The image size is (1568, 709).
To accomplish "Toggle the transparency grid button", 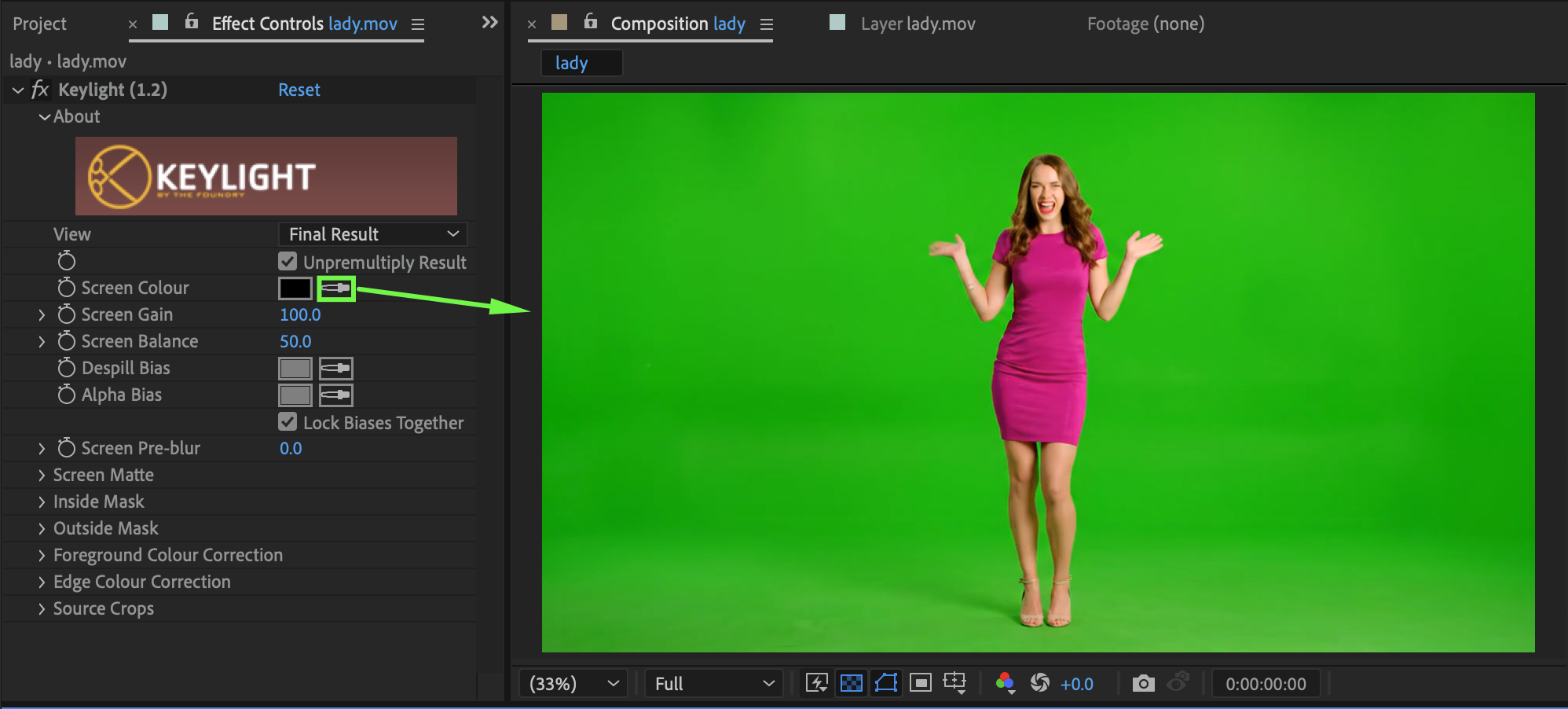I will click(851, 683).
